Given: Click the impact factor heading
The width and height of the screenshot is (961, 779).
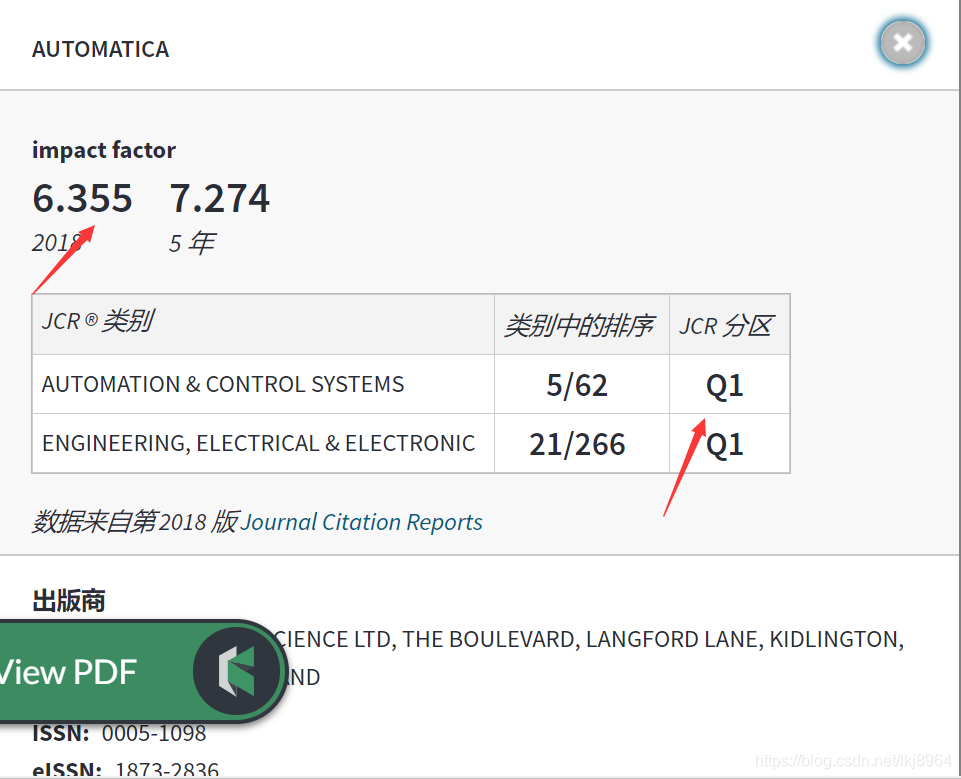Looking at the screenshot, I should click(104, 150).
